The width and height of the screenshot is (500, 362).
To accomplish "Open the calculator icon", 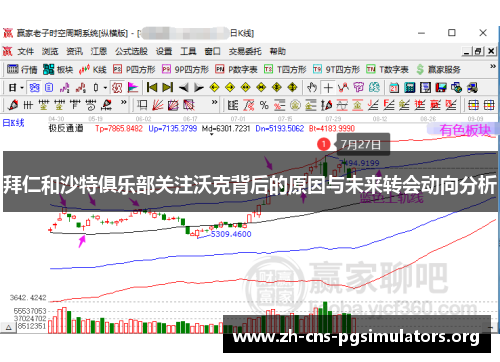I will pyautogui.click(x=410, y=88).
